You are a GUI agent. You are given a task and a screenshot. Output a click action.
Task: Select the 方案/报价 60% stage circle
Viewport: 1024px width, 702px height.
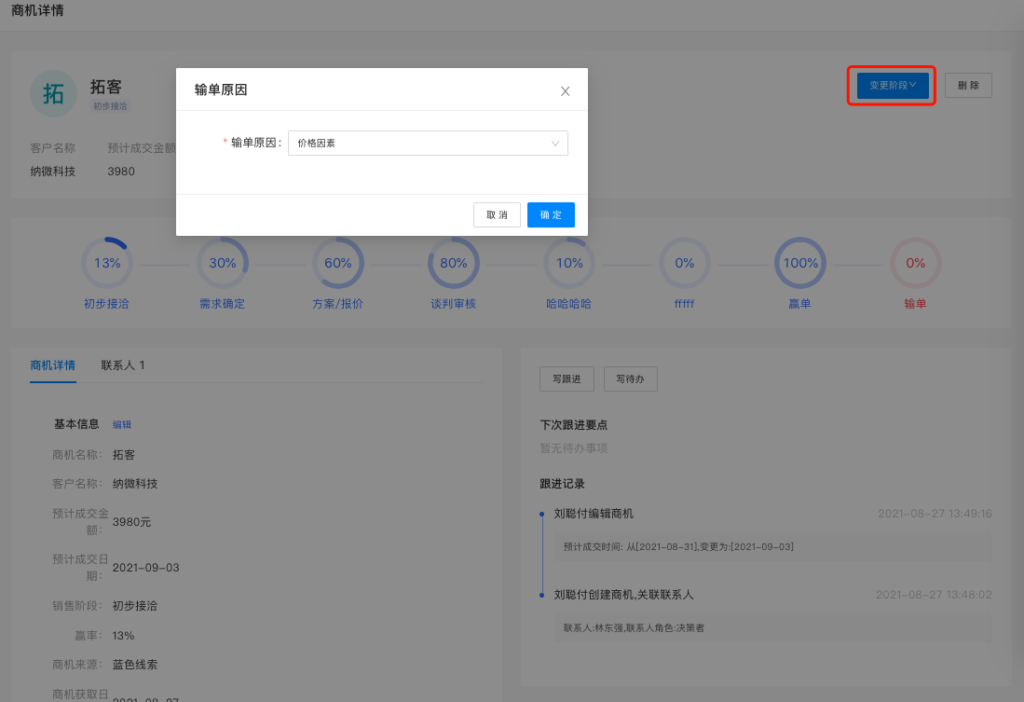point(338,264)
